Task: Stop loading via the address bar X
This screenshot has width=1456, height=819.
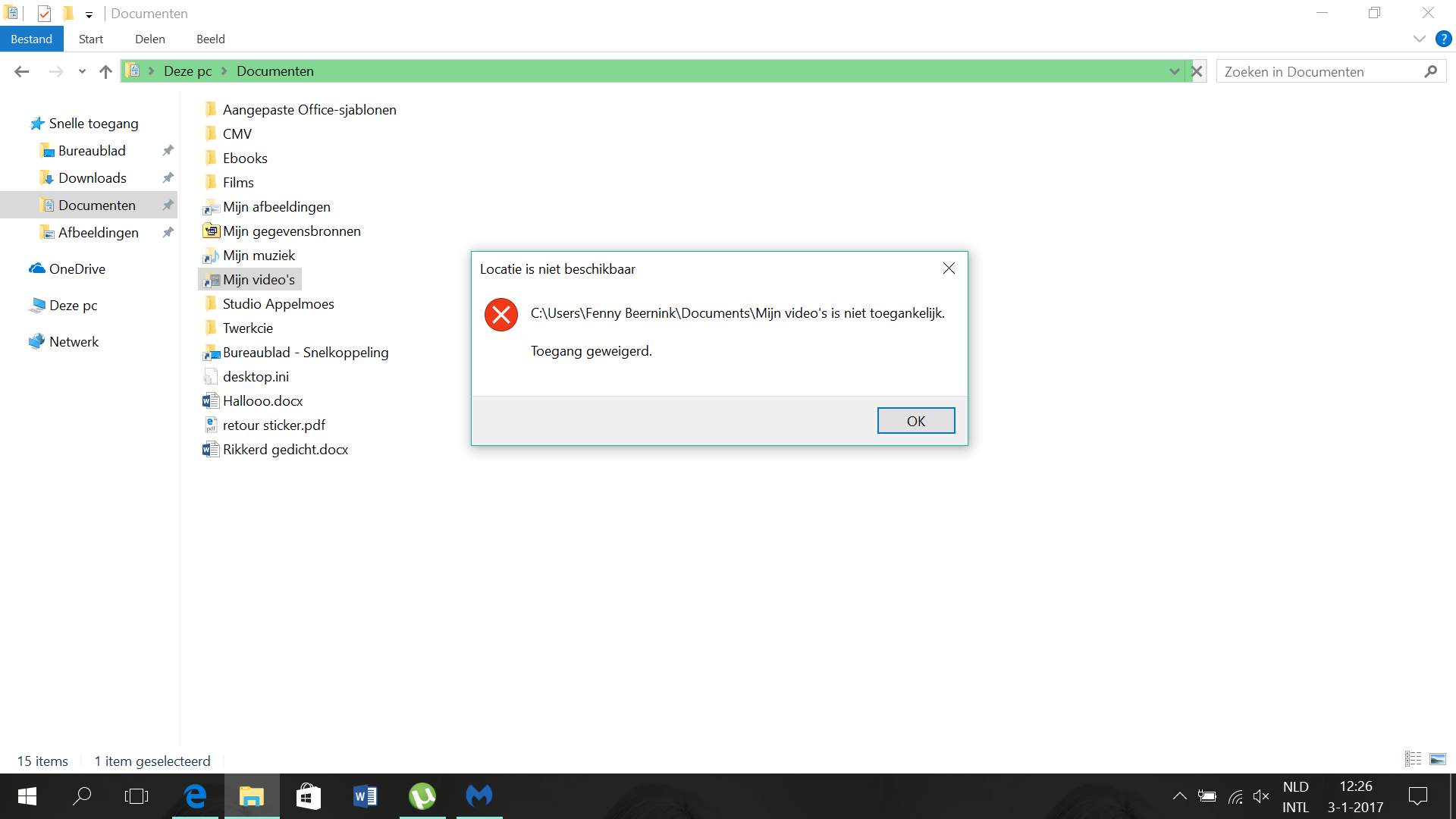Action: point(1197,71)
